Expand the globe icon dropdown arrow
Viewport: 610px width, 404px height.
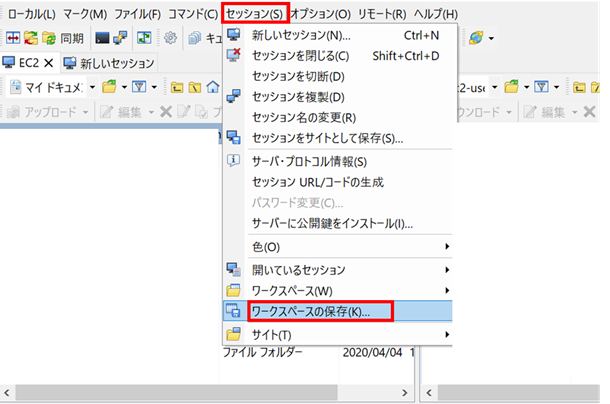(491, 38)
